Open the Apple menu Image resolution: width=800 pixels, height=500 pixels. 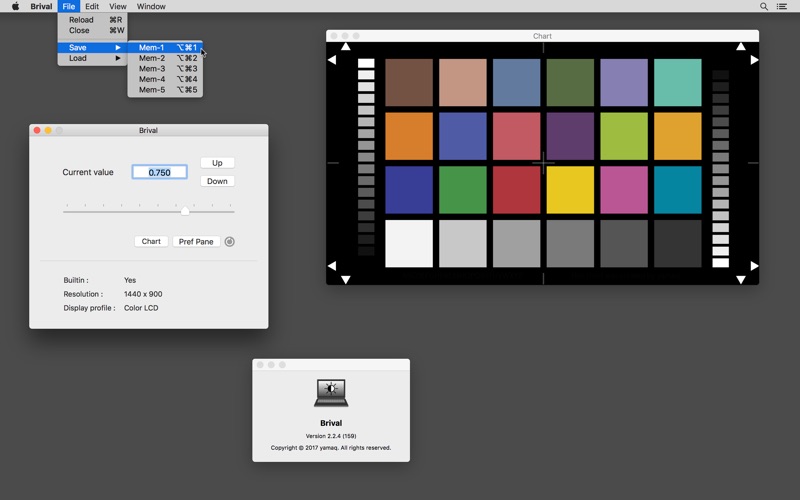click(x=15, y=6)
